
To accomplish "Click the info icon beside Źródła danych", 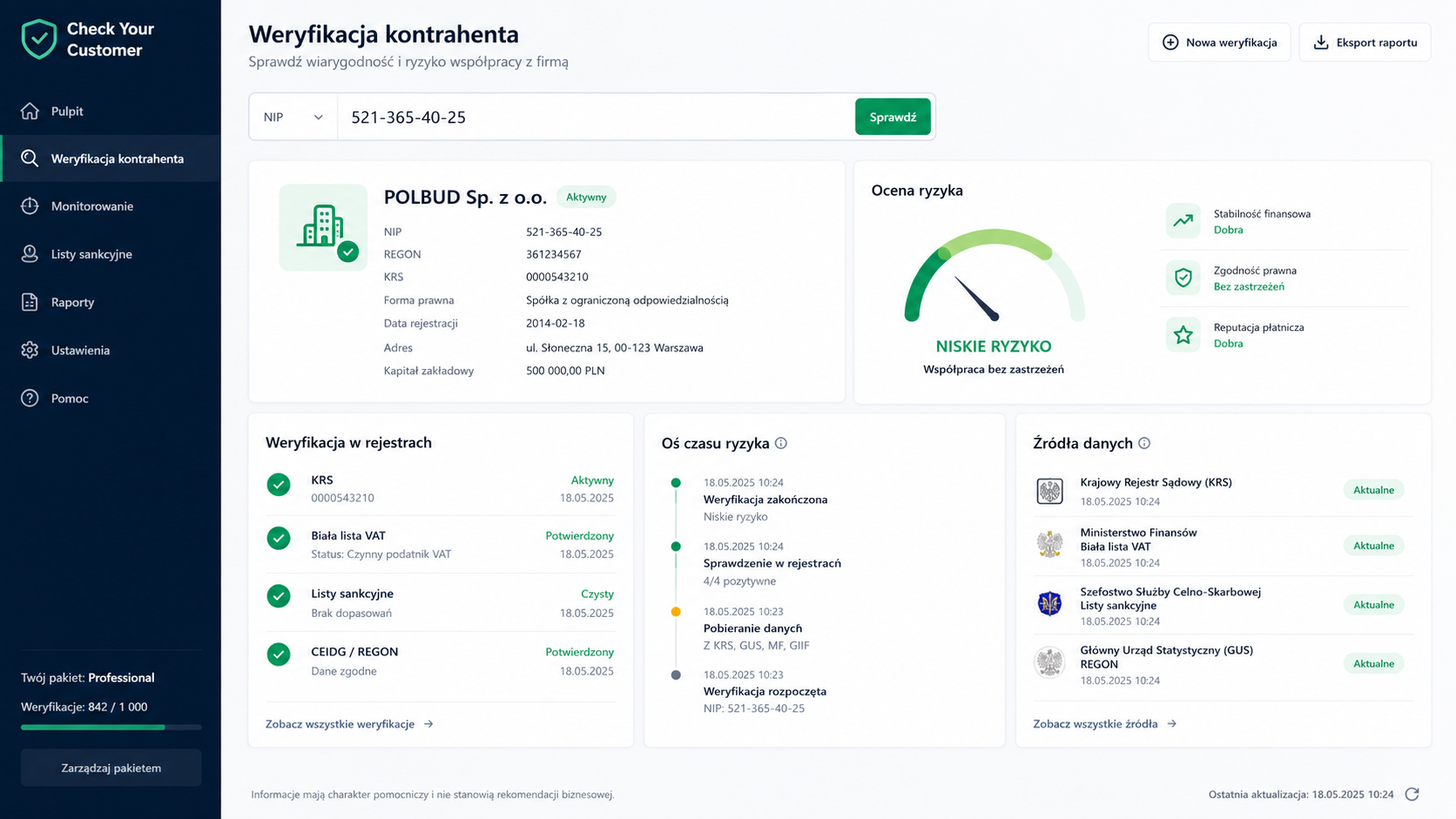I will tap(1144, 443).
